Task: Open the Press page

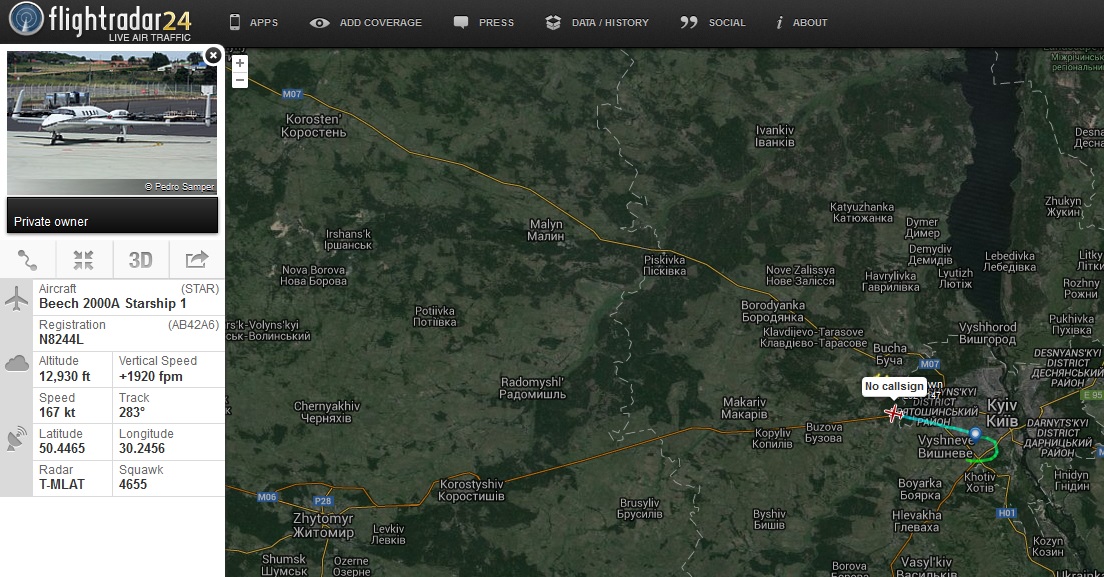Action: coord(484,22)
